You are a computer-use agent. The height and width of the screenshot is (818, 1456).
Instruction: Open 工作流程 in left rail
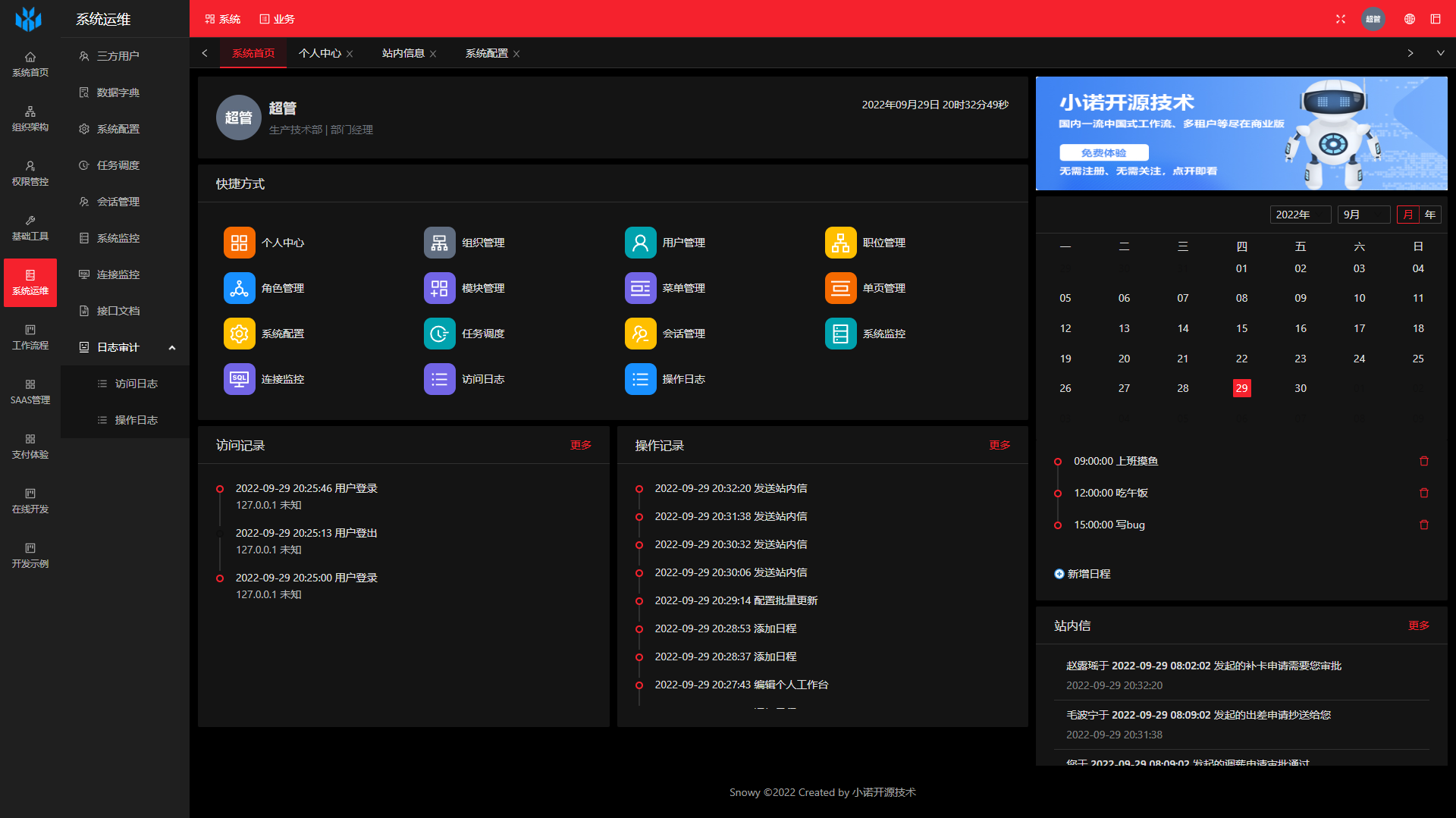pyautogui.click(x=30, y=337)
